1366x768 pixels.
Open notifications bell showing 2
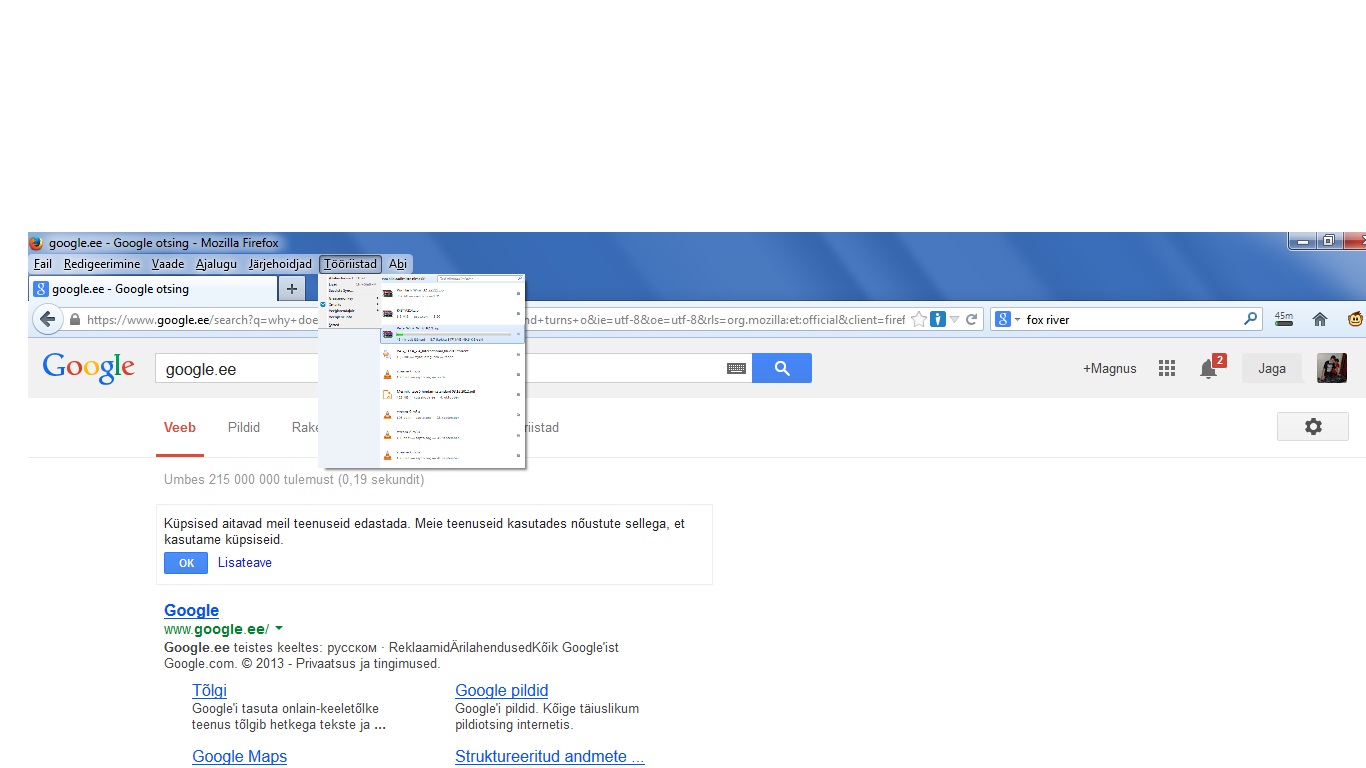[1211, 367]
